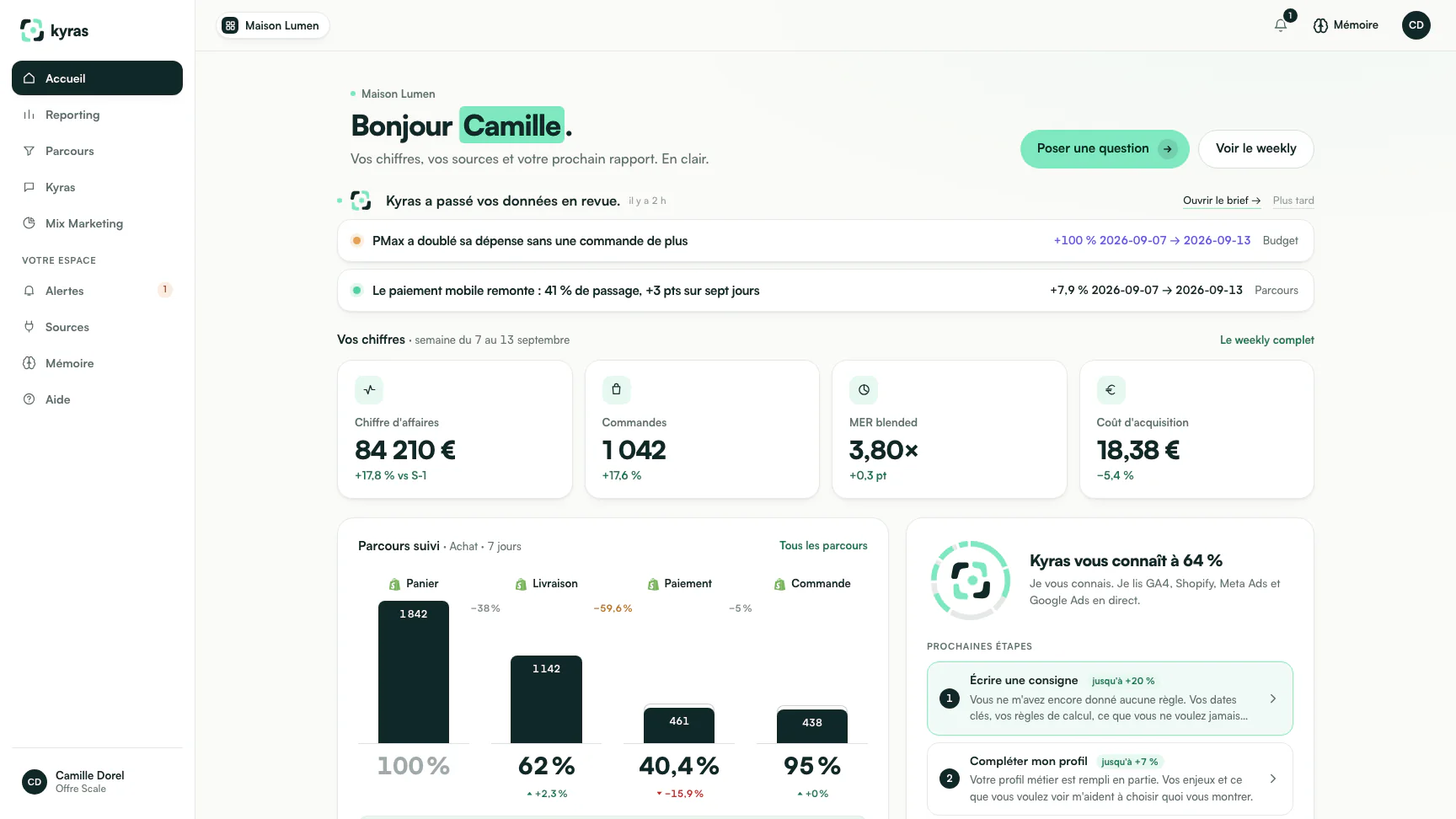
Task: Open the paiement mobile remonte insight
Action: tap(826, 291)
